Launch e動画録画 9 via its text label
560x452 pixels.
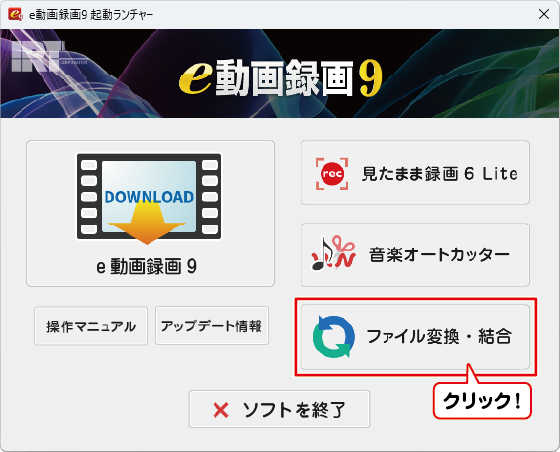pyautogui.click(x=147, y=266)
